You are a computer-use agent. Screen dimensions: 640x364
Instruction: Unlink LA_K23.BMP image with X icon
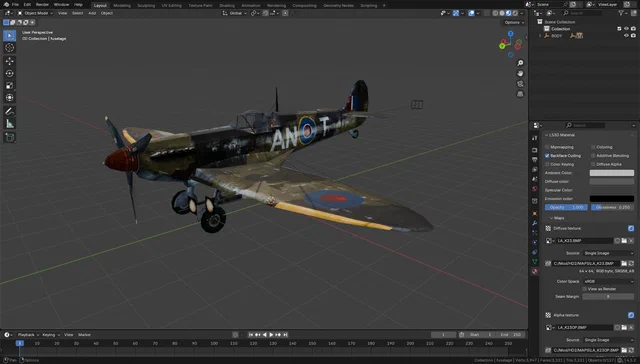pos(631,241)
